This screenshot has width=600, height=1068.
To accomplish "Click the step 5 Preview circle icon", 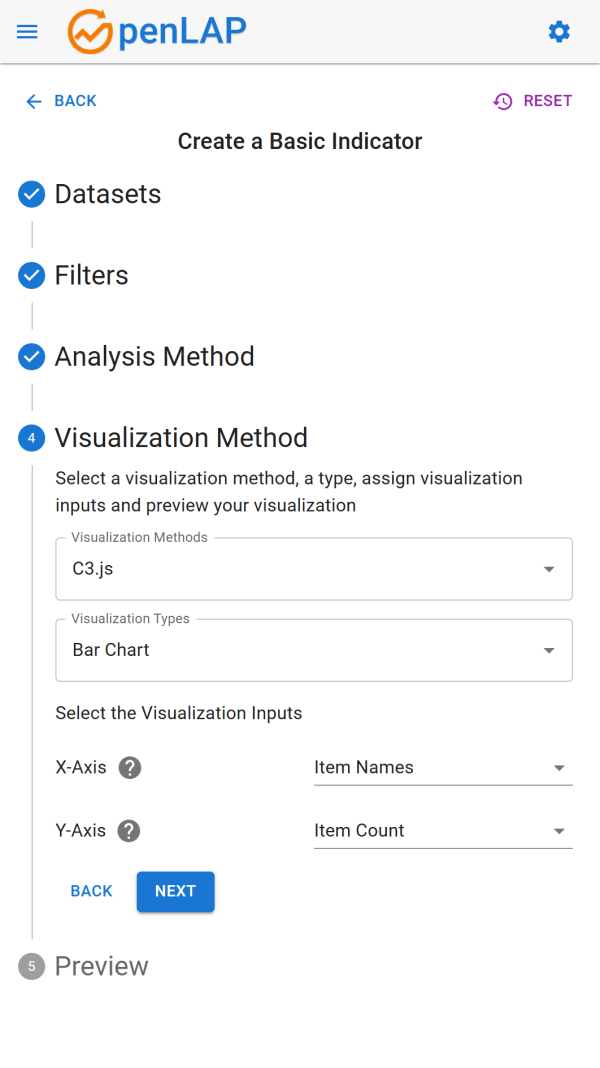I will [32, 966].
